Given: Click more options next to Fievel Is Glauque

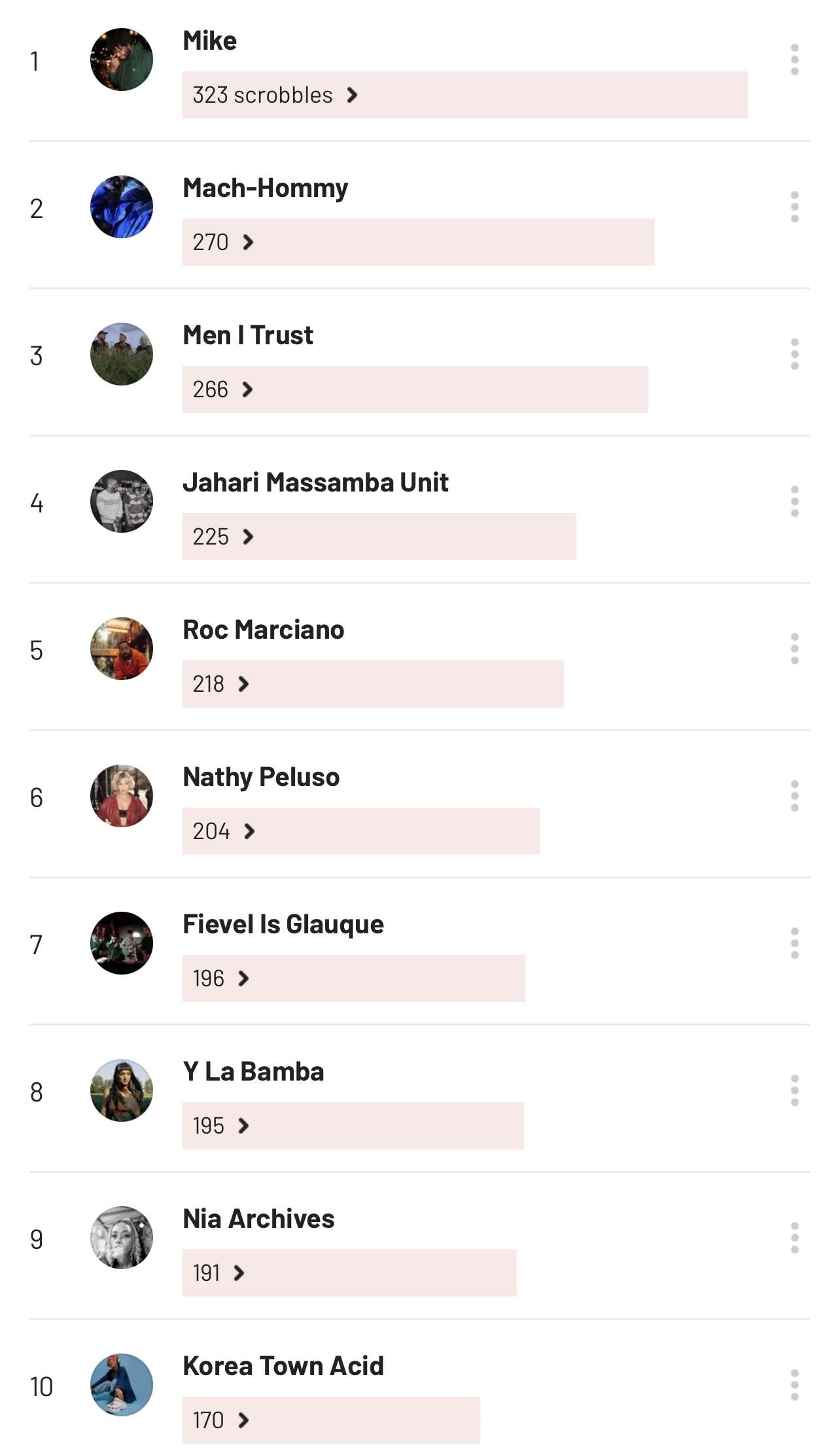Looking at the screenshot, I should [794, 943].
